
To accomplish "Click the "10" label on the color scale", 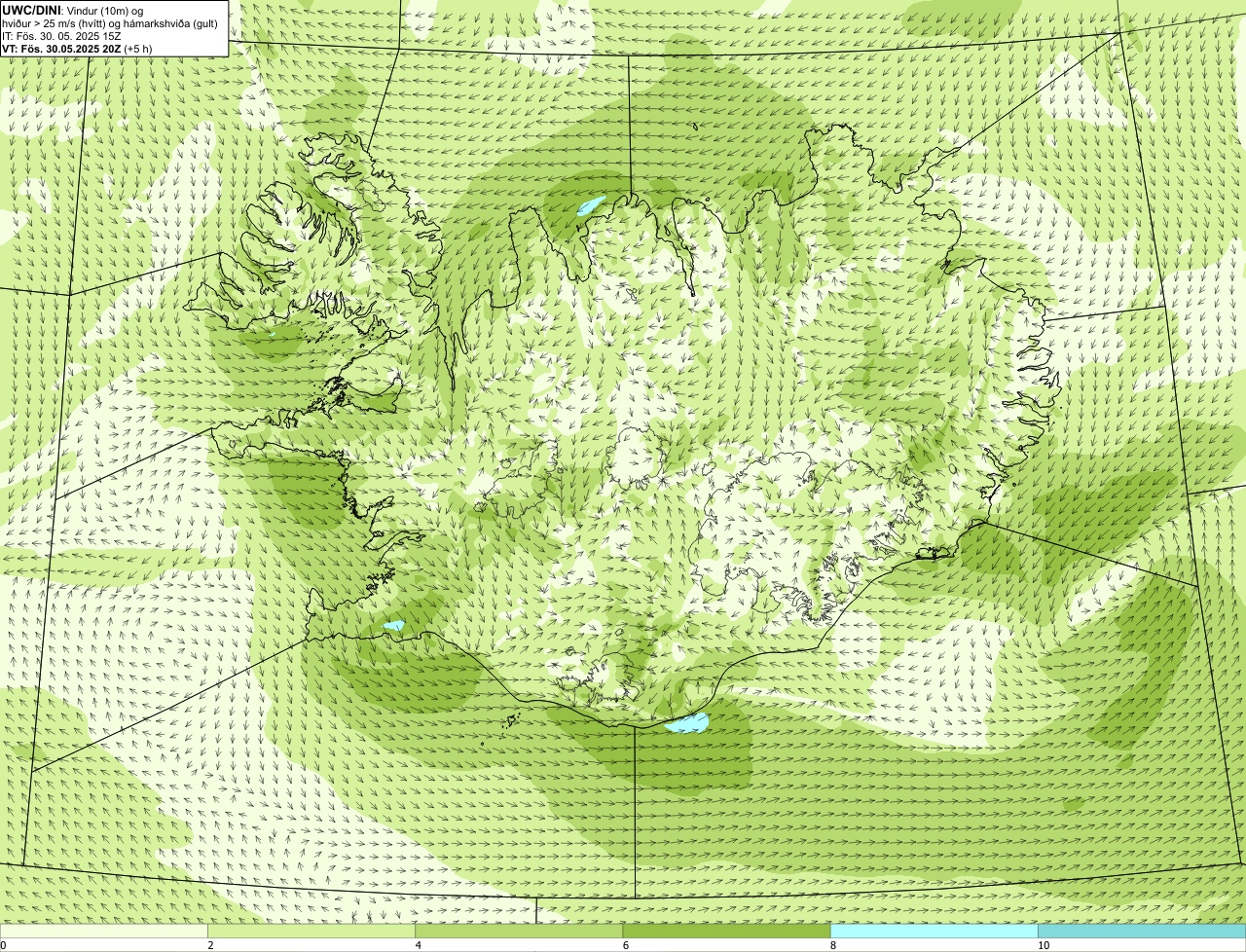I will [x=1044, y=945].
